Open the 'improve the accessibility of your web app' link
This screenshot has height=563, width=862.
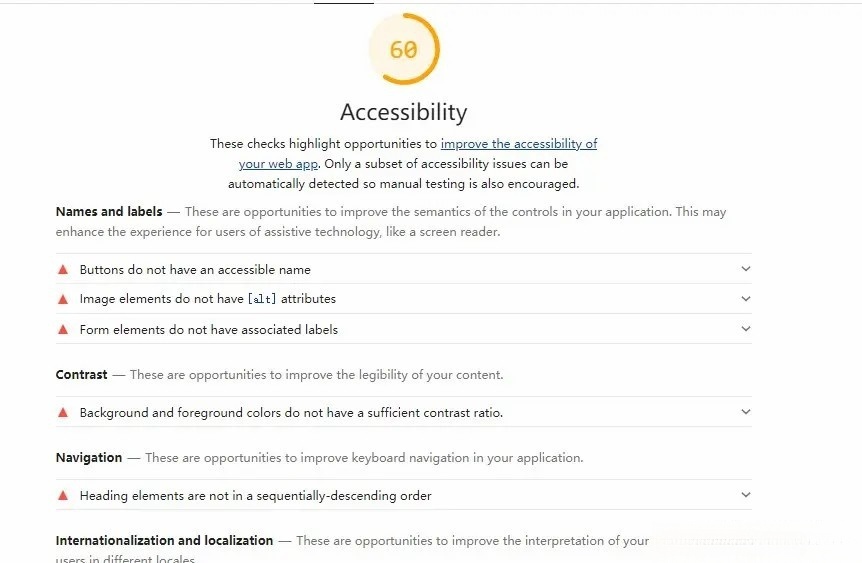click(x=518, y=144)
